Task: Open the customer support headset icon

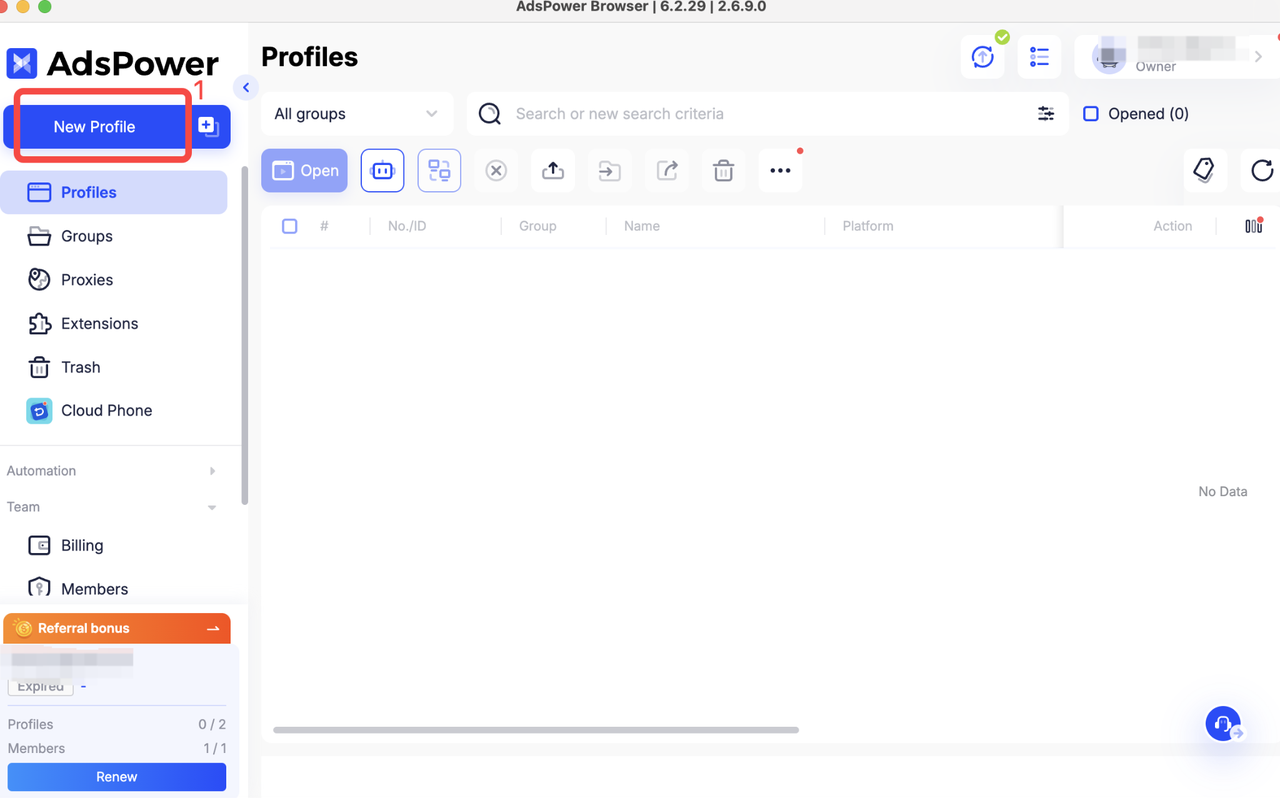Action: (x=1222, y=723)
